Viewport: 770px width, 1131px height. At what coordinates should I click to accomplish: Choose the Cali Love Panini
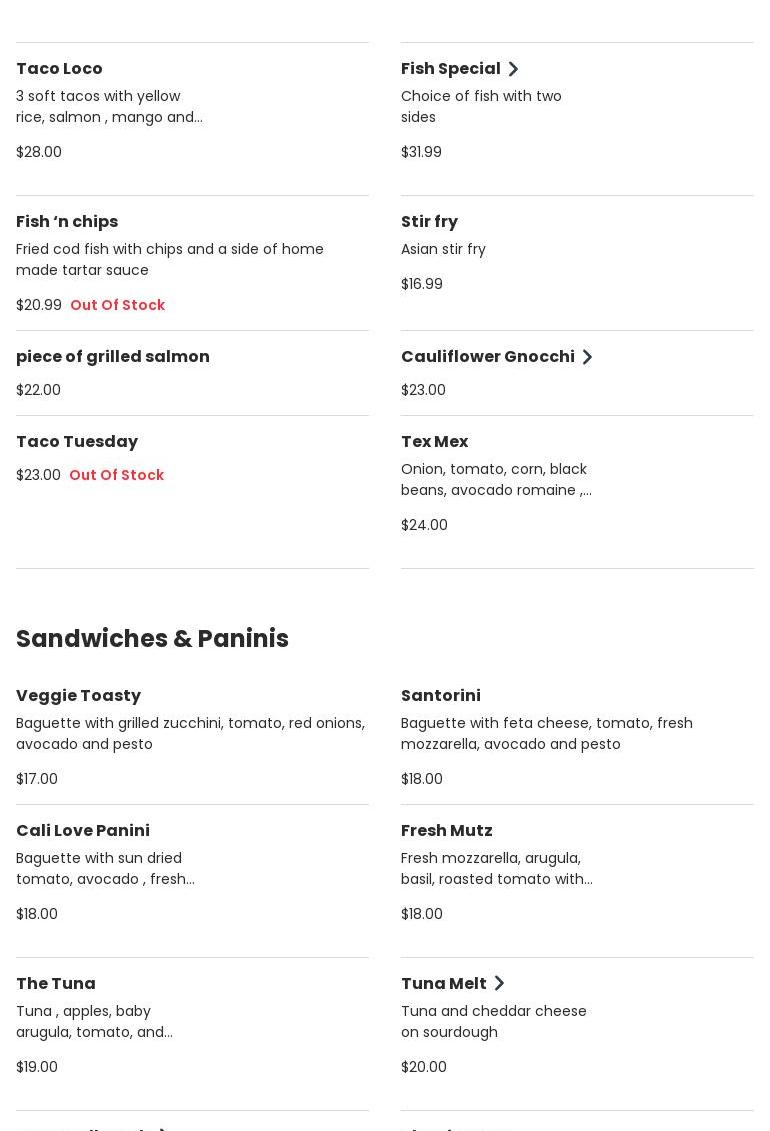click(83, 831)
